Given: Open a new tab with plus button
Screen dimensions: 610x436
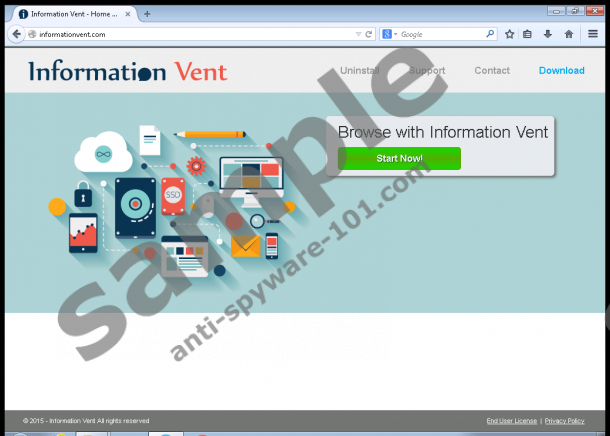Looking at the screenshot, I should [x=147, y=14].
